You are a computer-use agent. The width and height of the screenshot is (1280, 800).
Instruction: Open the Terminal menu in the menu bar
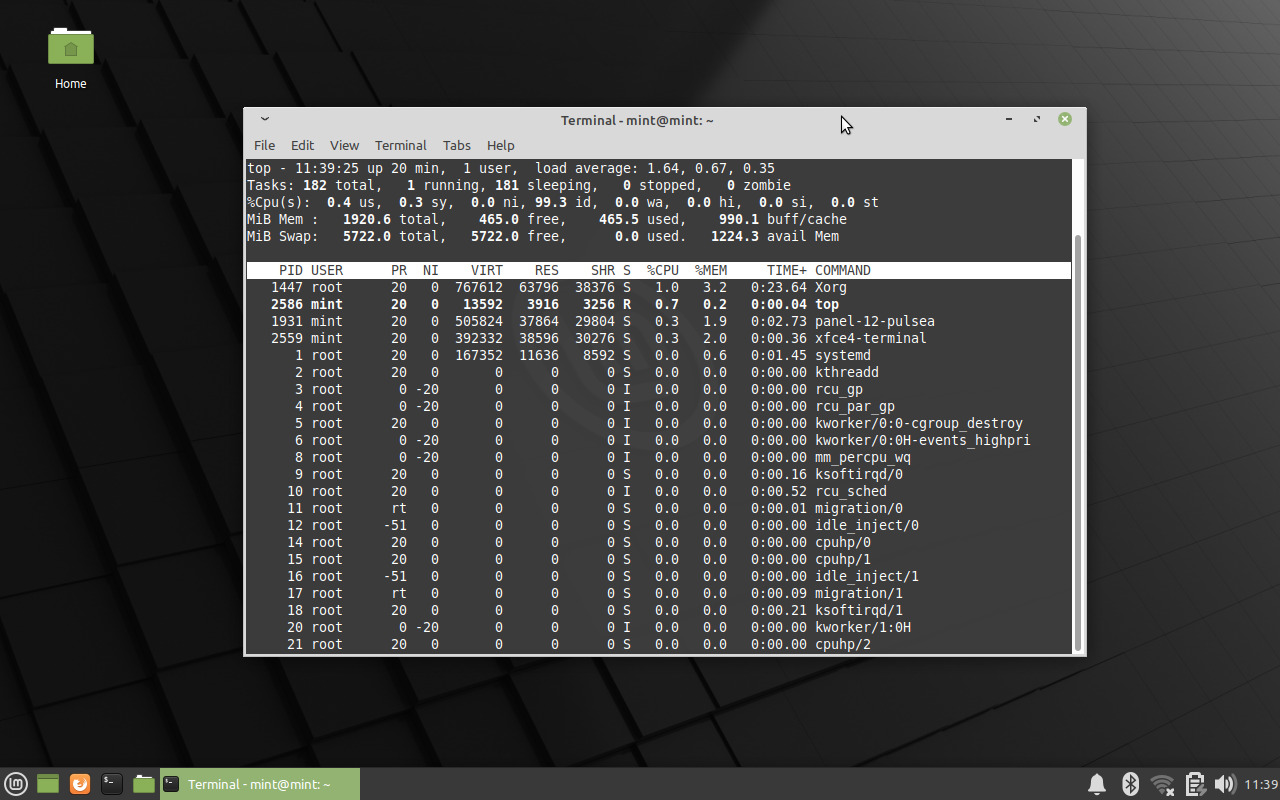tap(401, 145)
